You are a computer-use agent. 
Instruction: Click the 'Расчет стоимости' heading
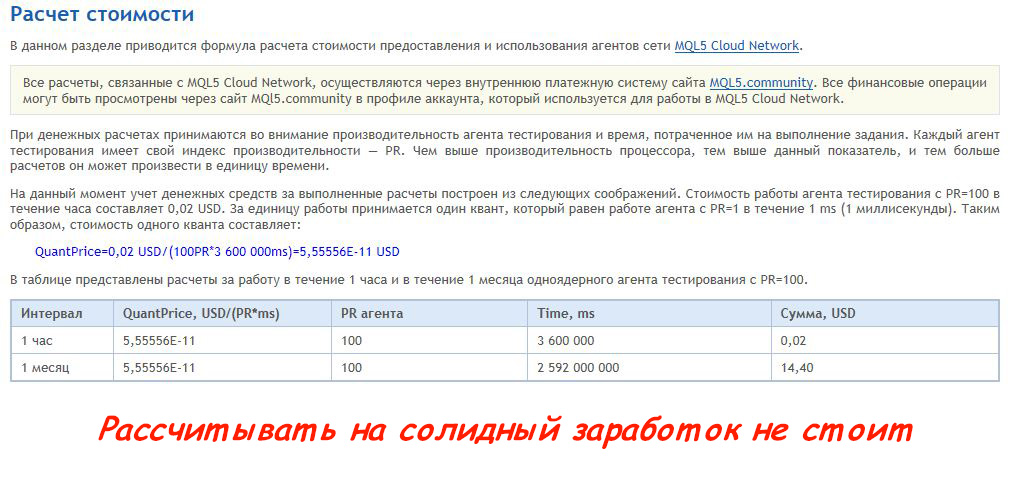102,14
